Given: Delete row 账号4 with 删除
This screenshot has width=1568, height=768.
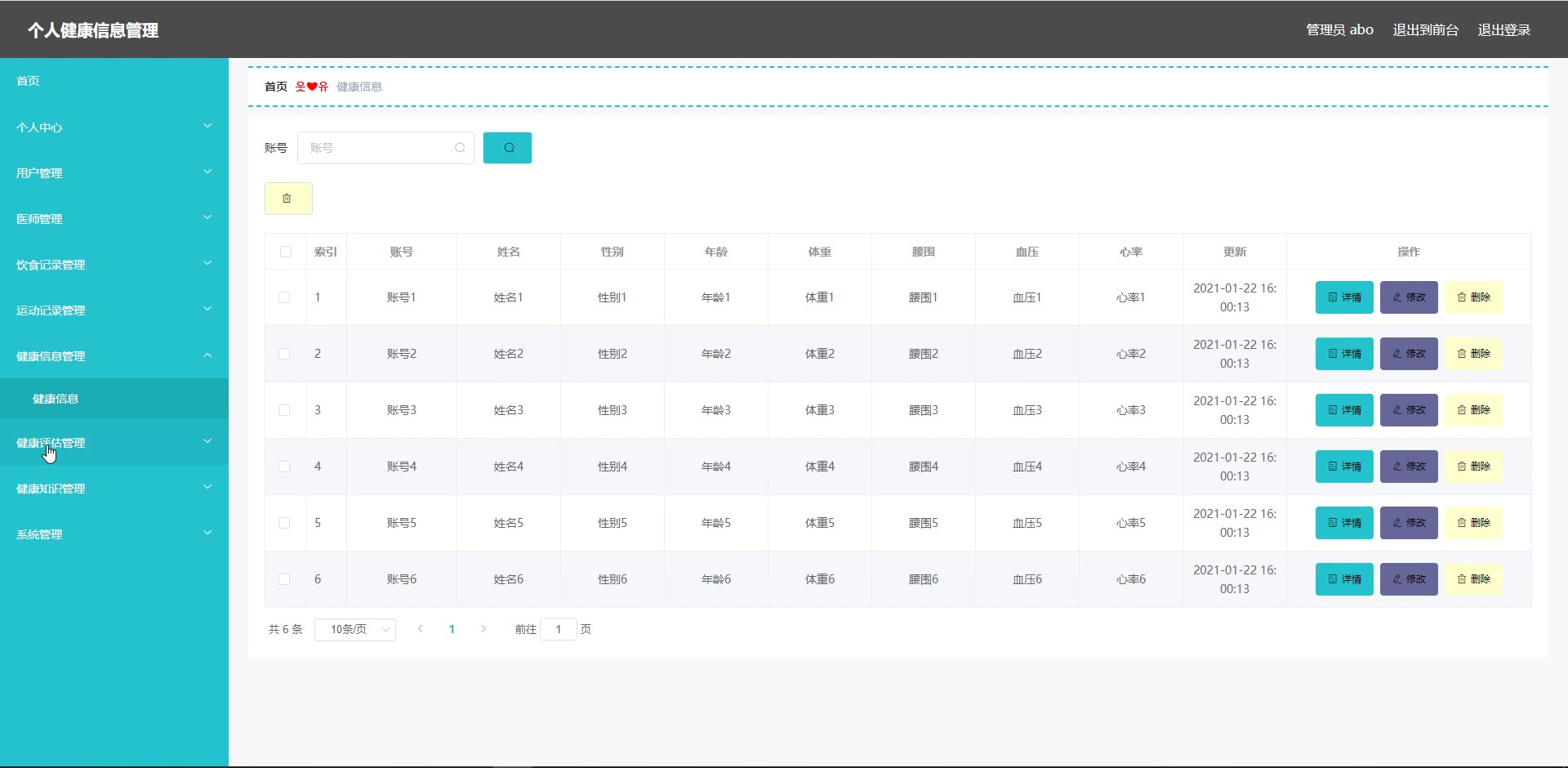Looking at the screenshot, I should pos(1473,467).
